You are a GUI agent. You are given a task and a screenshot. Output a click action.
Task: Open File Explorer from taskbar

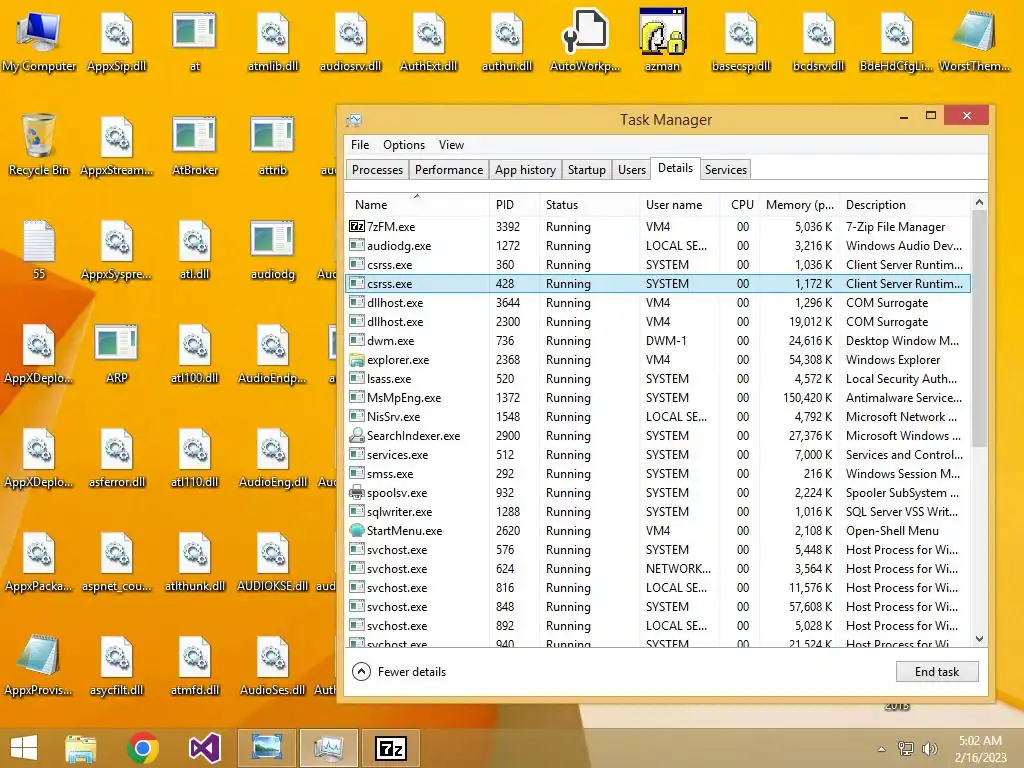(x=81, y=748)
